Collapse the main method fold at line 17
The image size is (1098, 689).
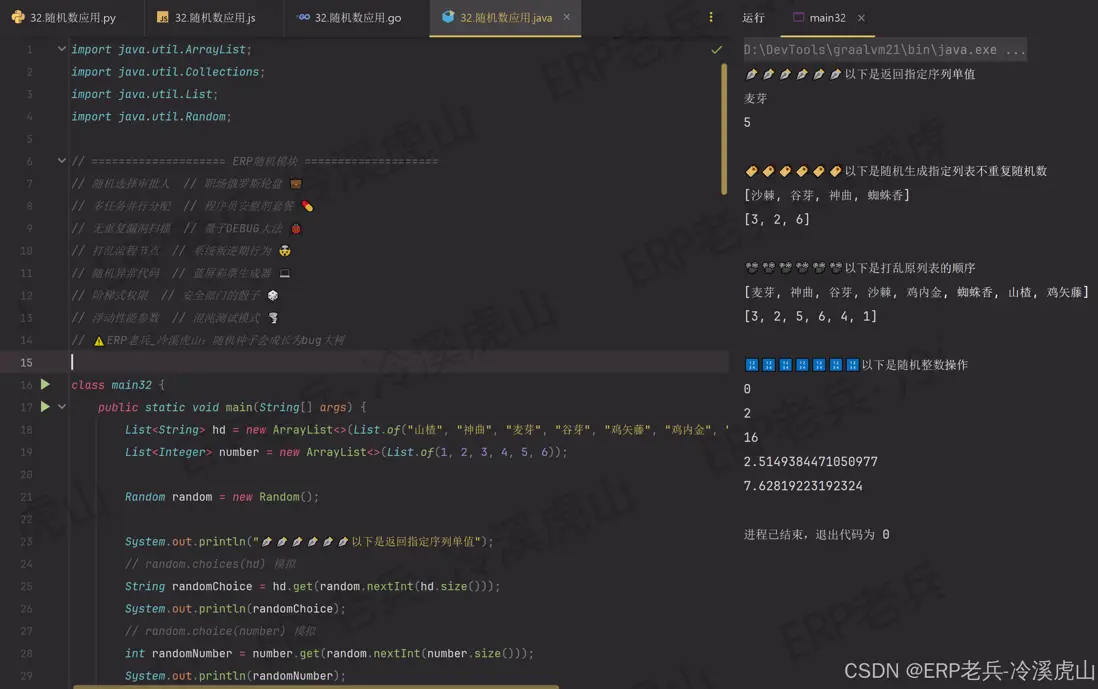[x=62, y=407]
